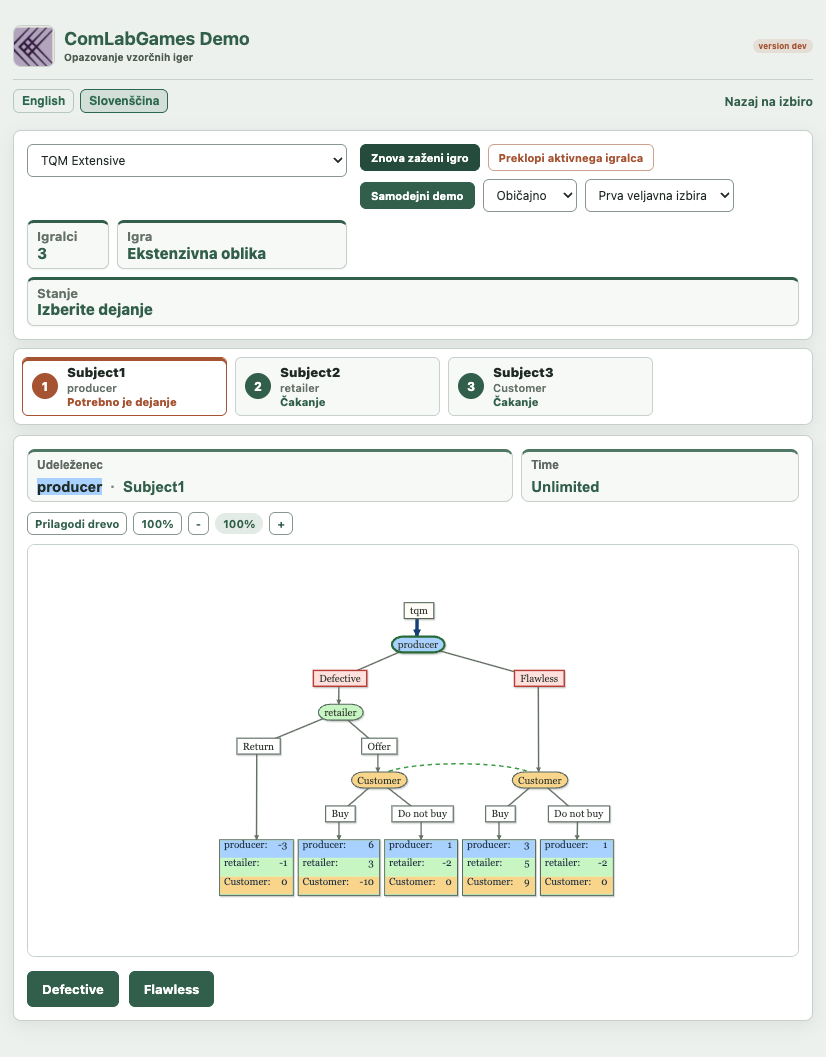
Task: Click the payoff box with producer -3
Action: (x=256, y=867)
